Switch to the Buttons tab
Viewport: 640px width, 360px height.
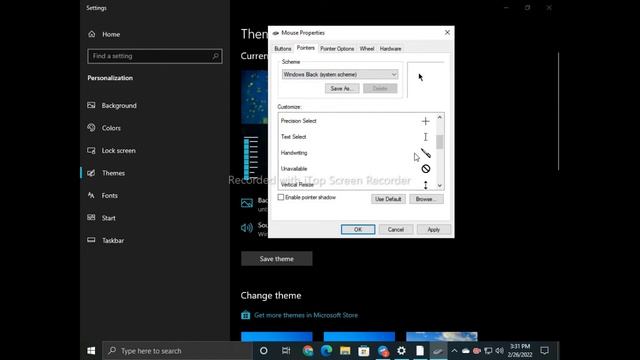pos(283,49)
